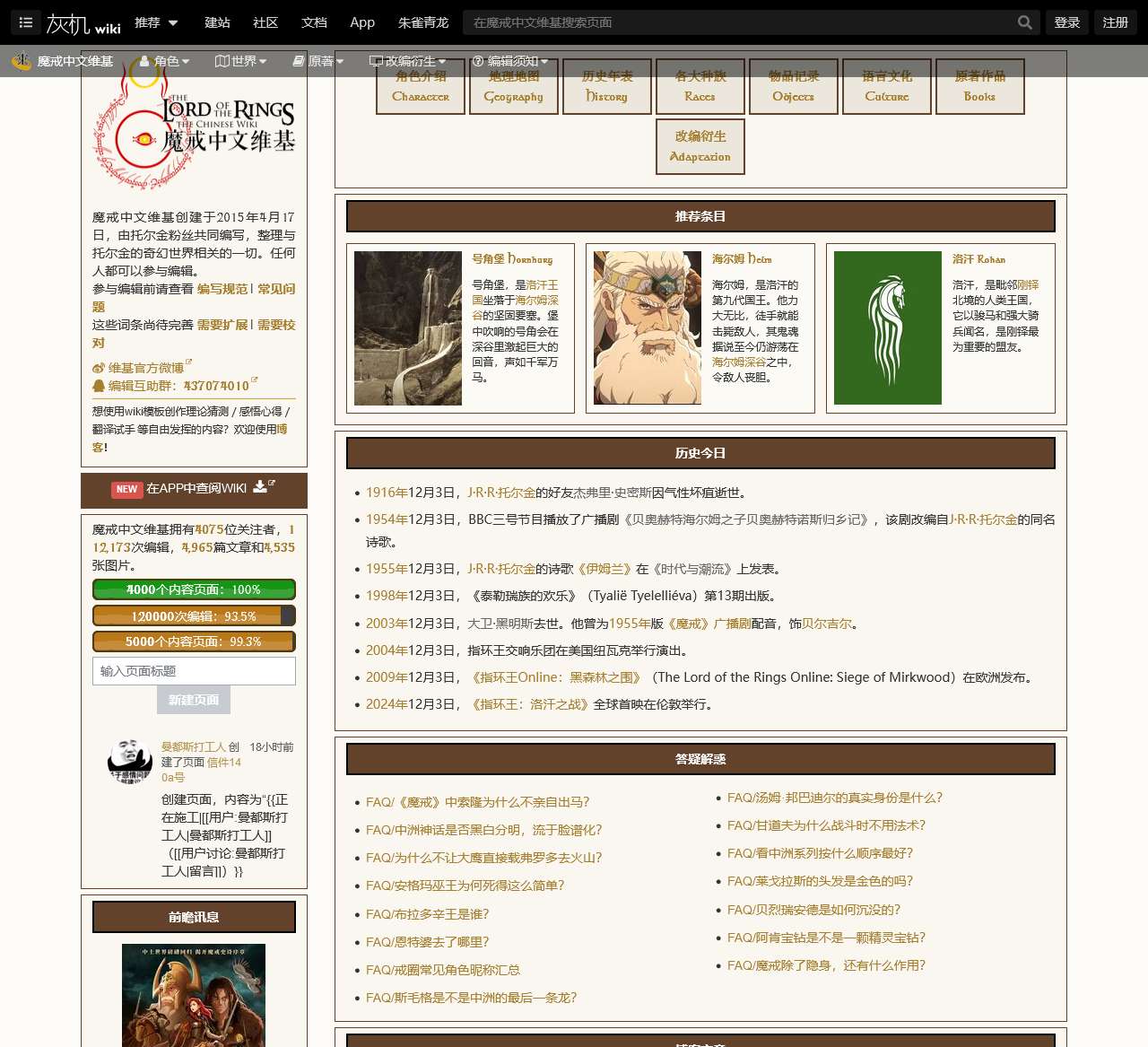Open the list menu icon at top left

(x=25, y=22)
